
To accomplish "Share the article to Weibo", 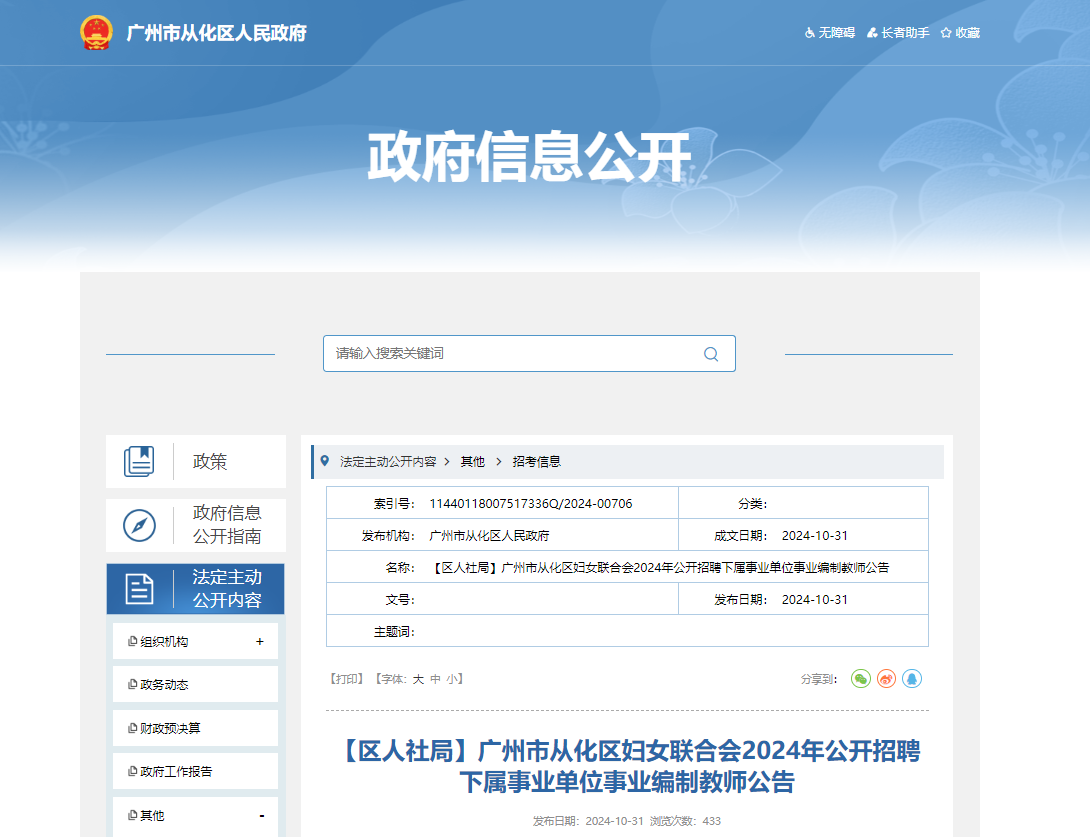I will pos(886,679).
